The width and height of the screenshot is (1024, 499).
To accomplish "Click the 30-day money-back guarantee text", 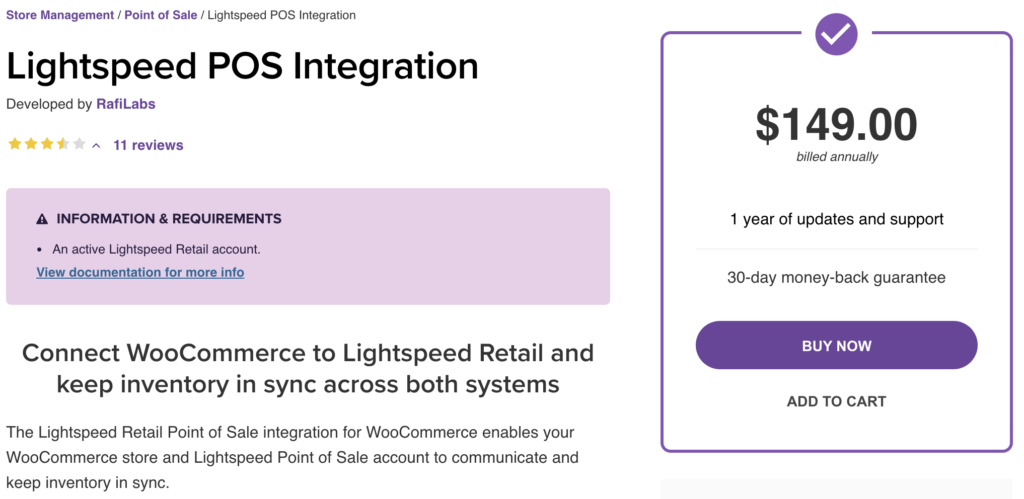I will tap(837, 277).
